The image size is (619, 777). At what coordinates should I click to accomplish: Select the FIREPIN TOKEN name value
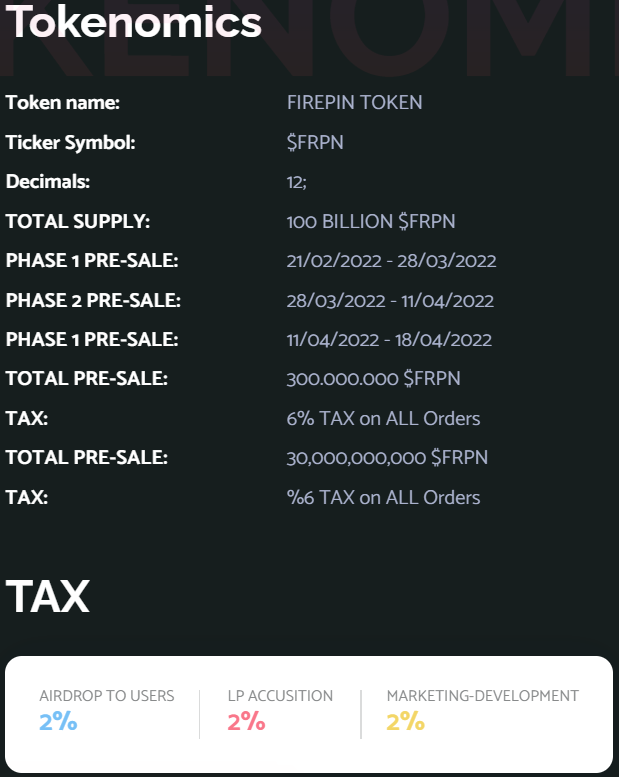pos(354,103)
